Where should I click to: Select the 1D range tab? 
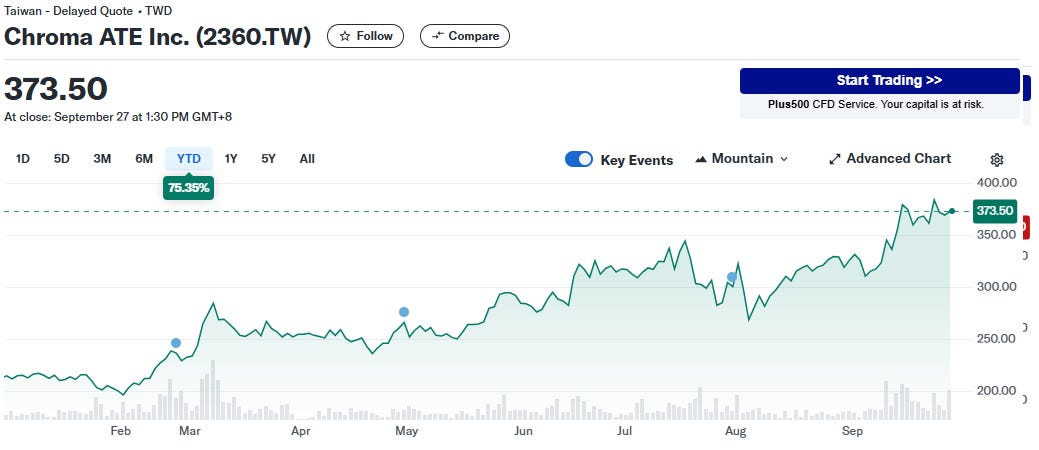[x=23, y=159]
